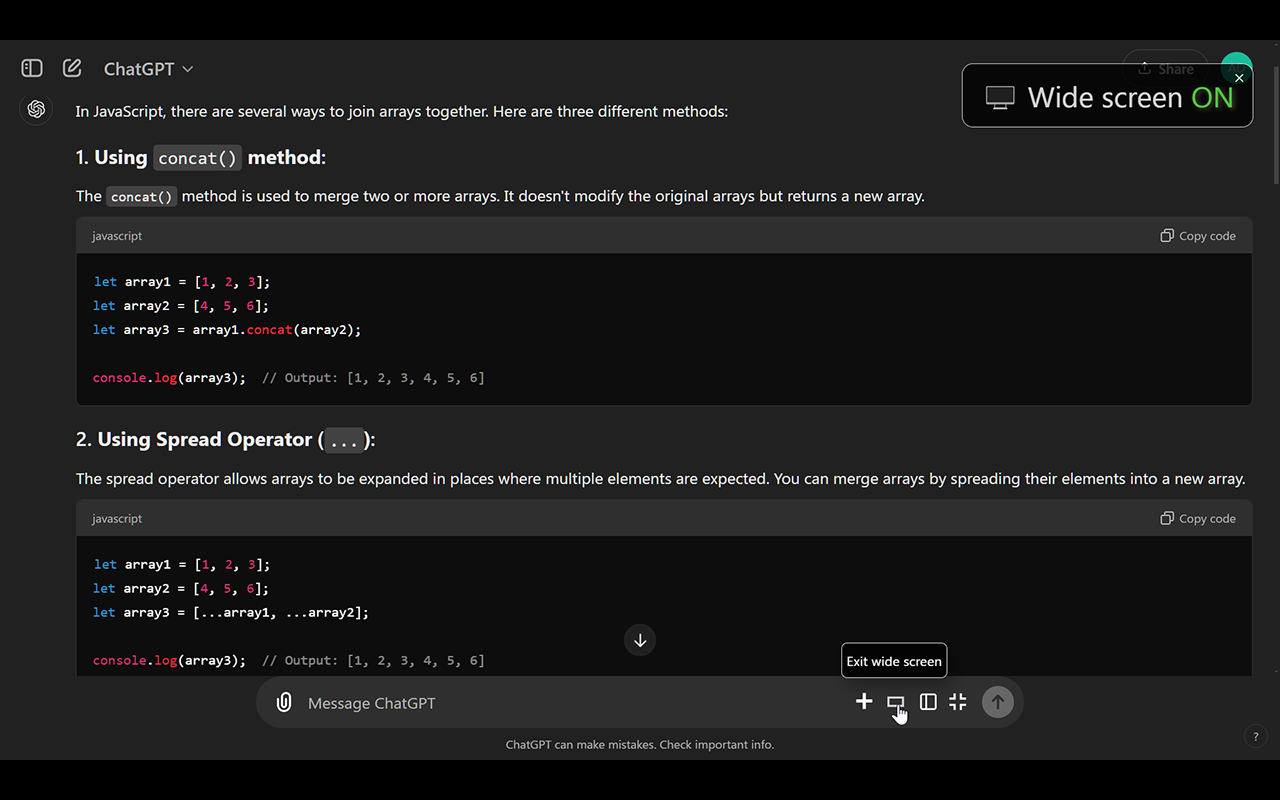The height and width of the screenshot is (800, 1280).
Task: Close the Wide screen ON notification
Action: pos(1239,78)
